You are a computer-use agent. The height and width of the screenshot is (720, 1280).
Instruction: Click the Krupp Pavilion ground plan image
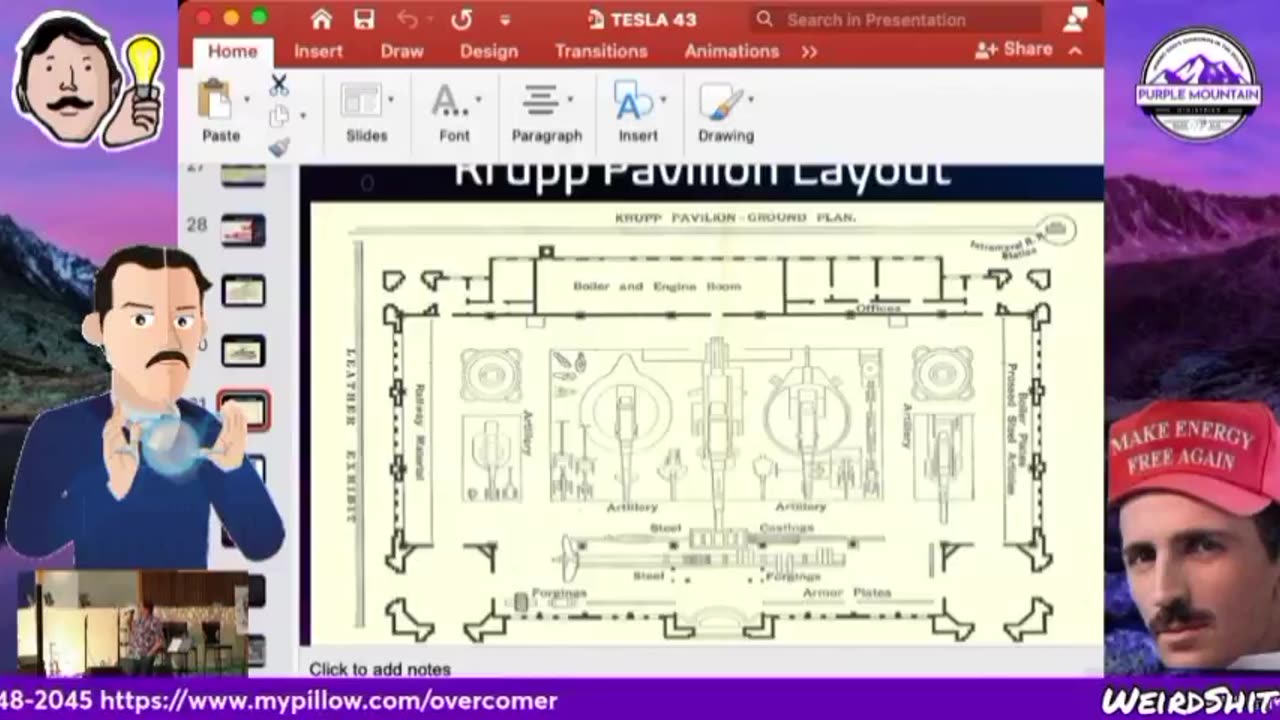pyautogui.click(x=707, y=424)
